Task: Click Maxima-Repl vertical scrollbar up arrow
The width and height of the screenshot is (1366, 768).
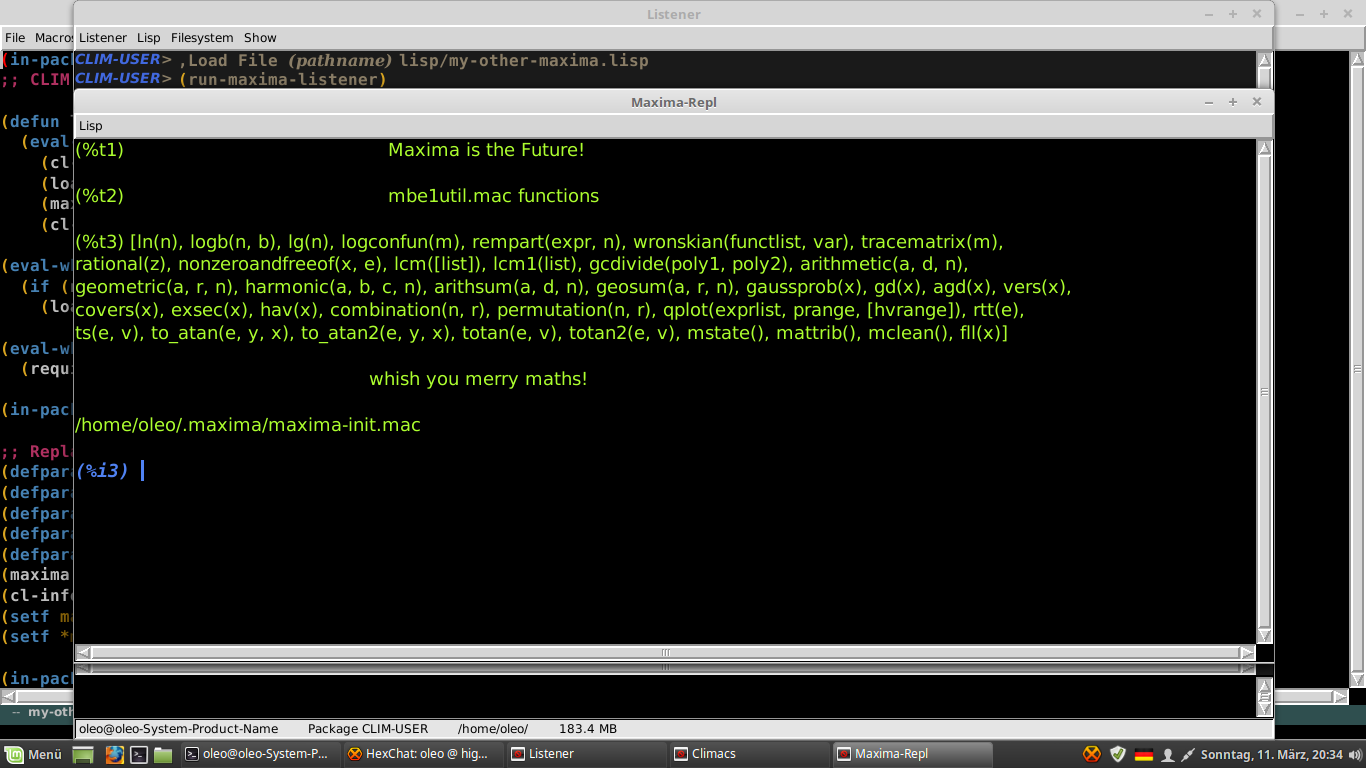Action: [1264, 150]
